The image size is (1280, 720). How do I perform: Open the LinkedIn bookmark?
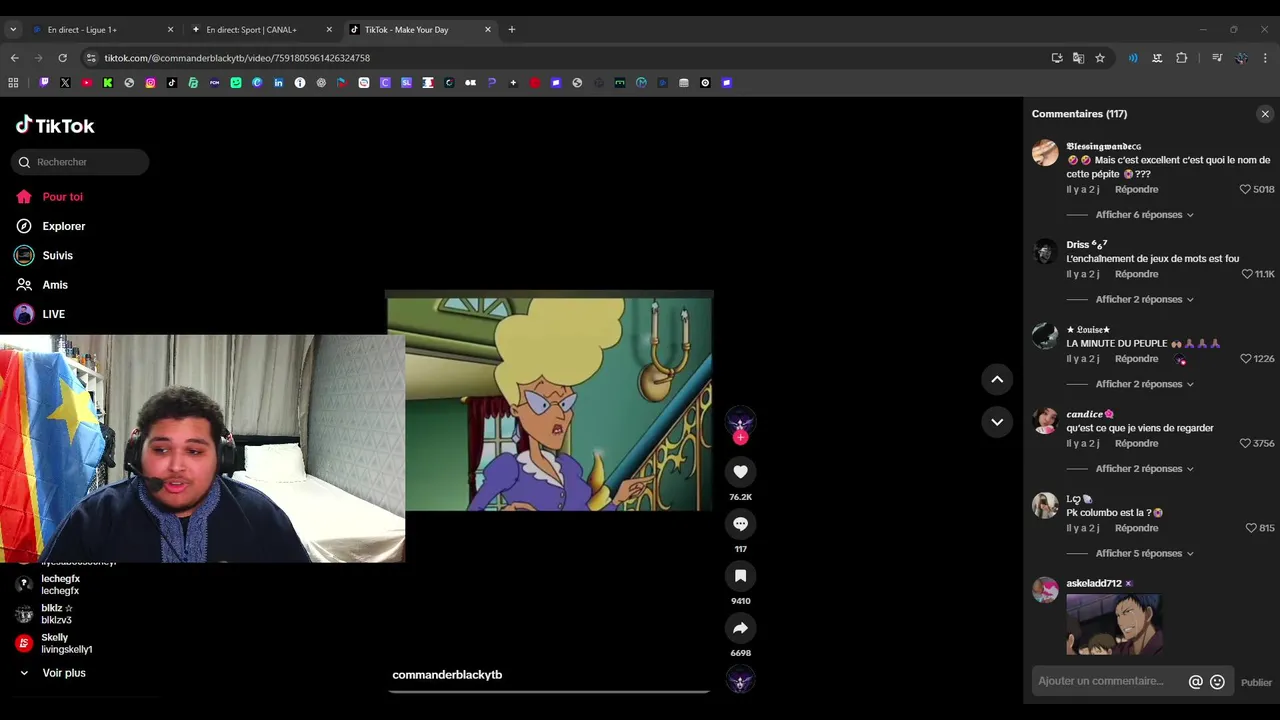(278, 83)
